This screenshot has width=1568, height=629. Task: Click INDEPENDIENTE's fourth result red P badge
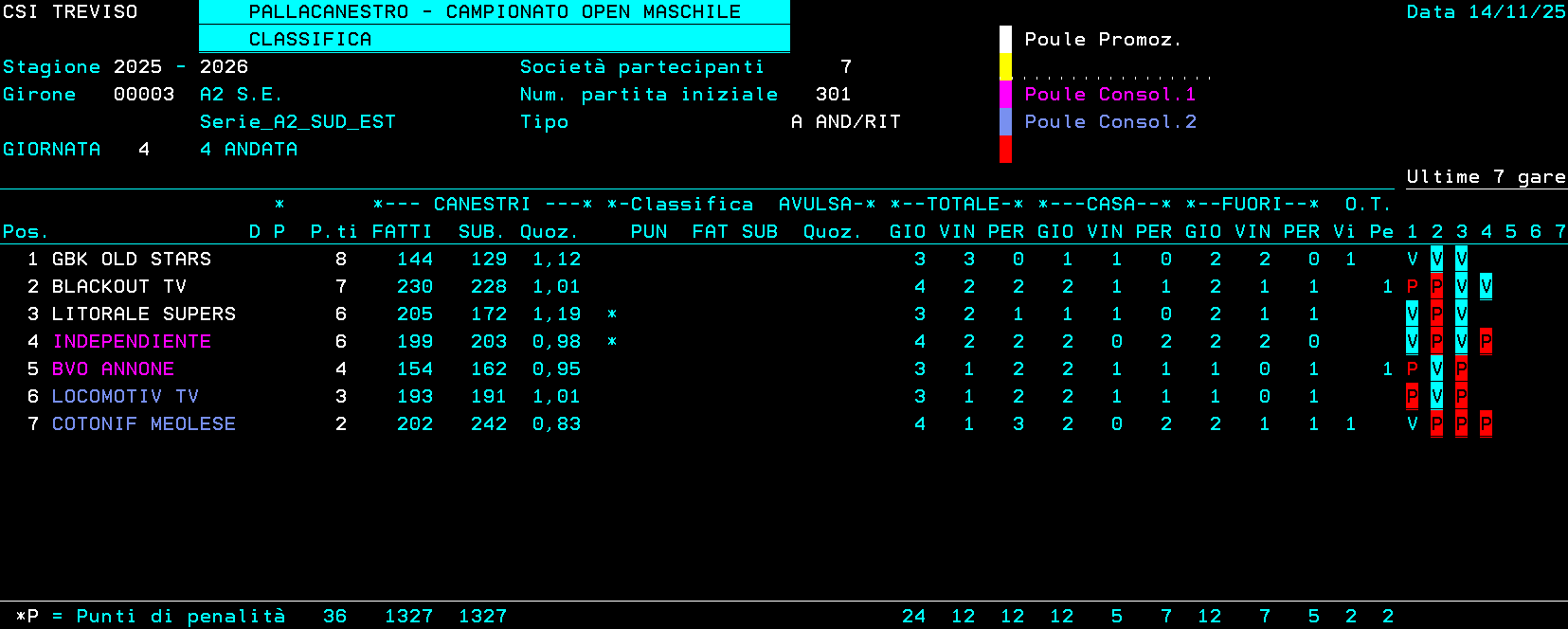coord(1486,341)
